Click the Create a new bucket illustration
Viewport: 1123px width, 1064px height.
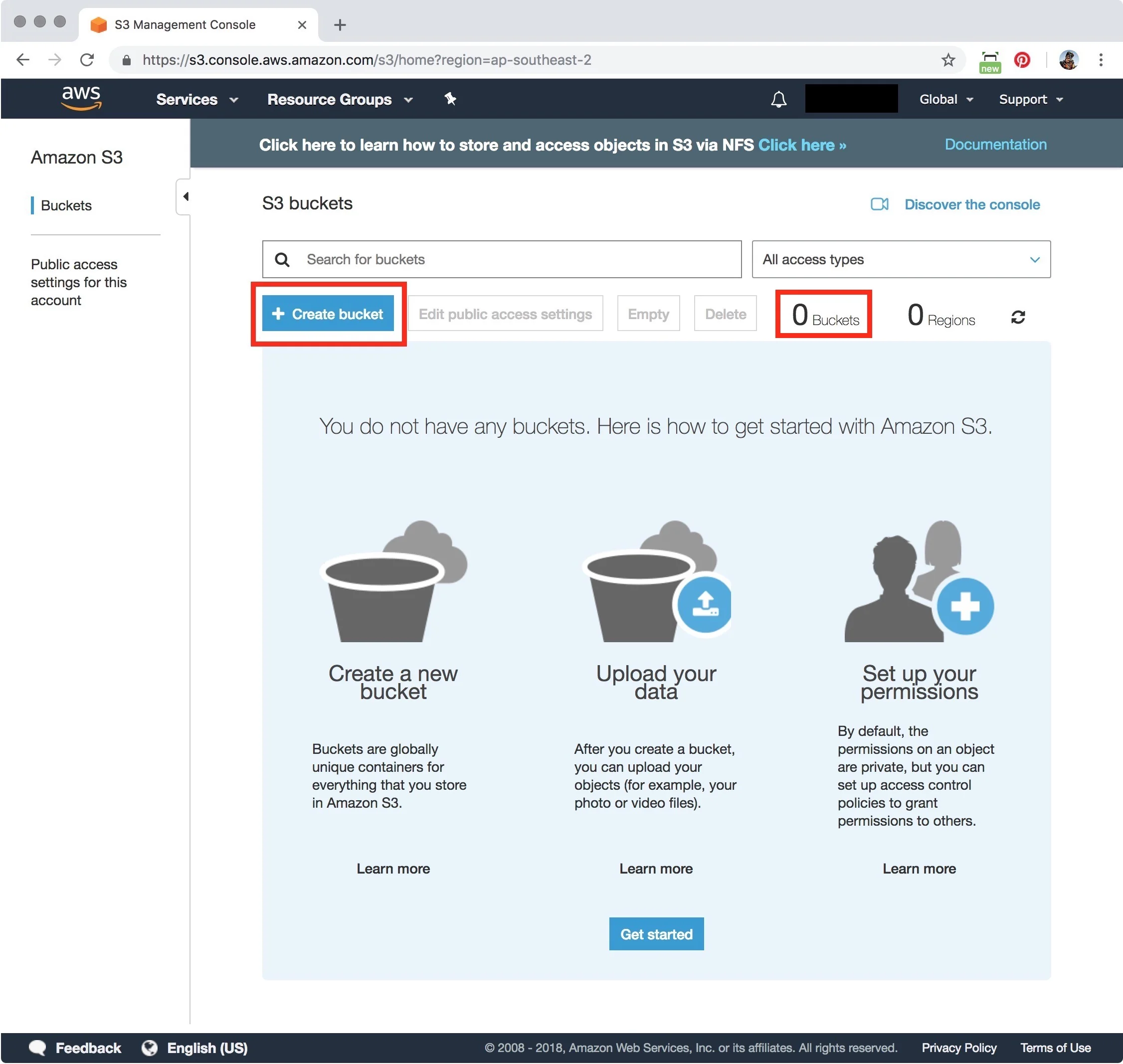[x=393, y=581]
